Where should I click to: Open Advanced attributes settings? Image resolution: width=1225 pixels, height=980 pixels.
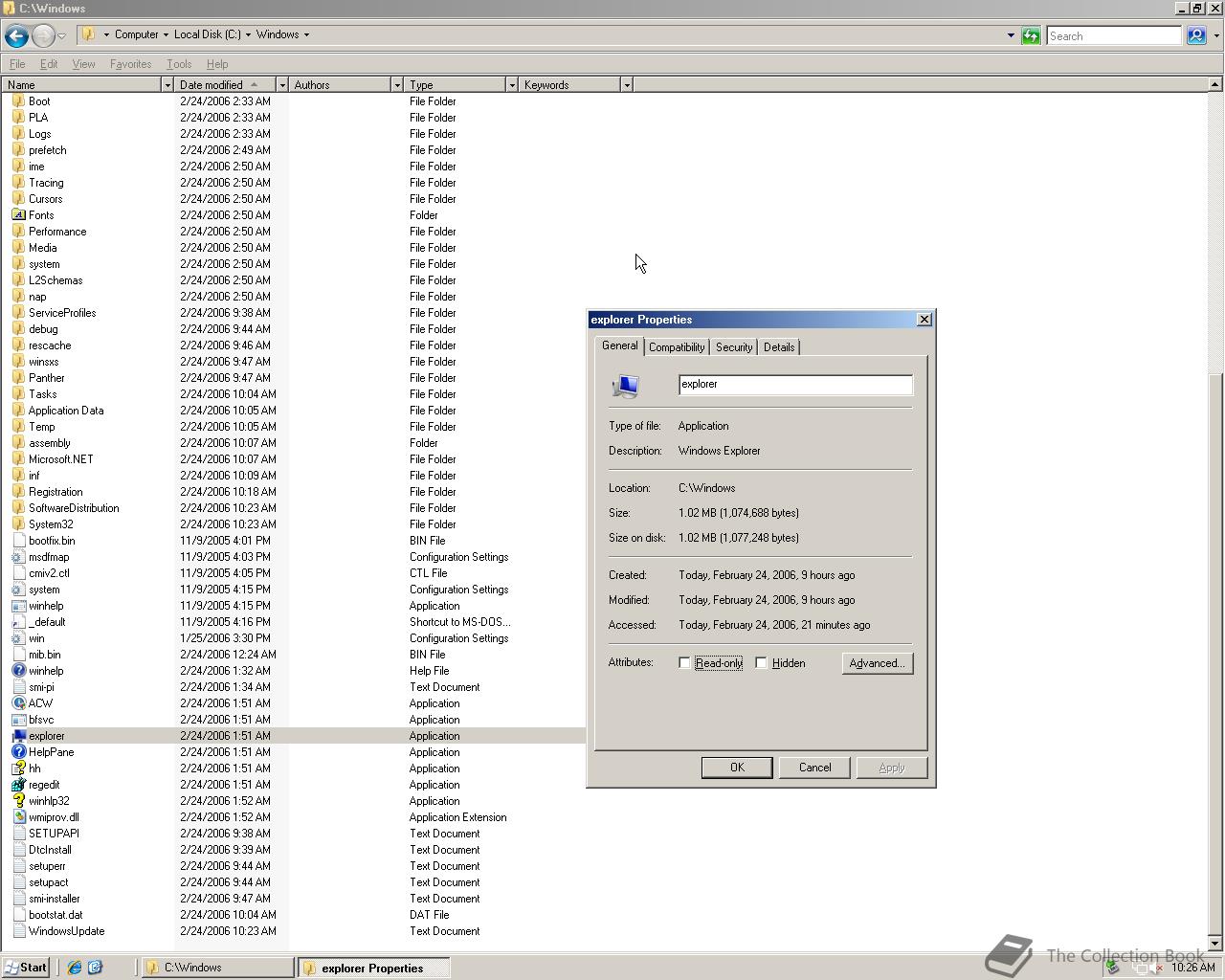click(878, 663)
